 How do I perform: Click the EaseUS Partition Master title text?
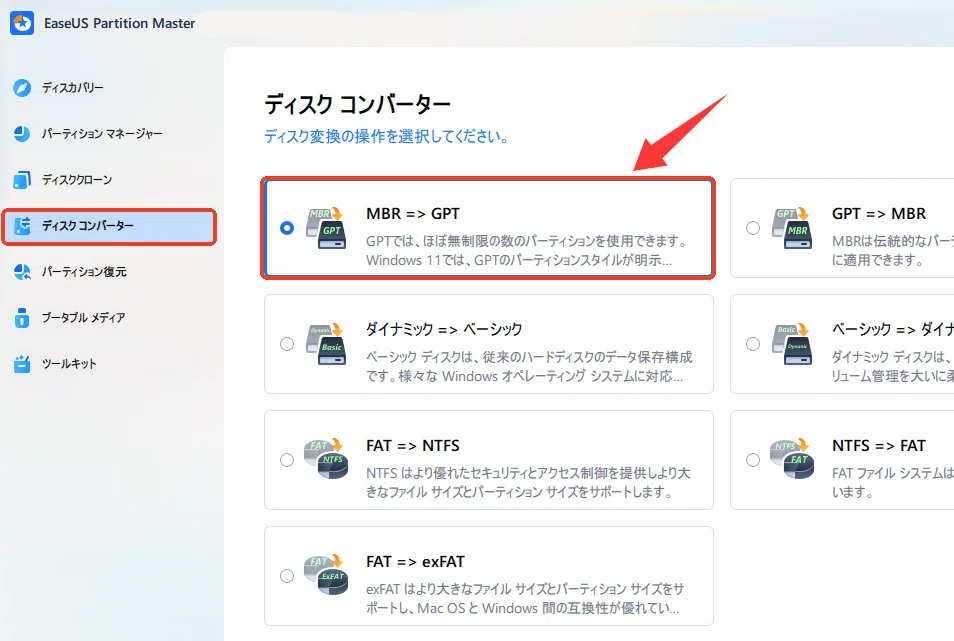(120, 24)
